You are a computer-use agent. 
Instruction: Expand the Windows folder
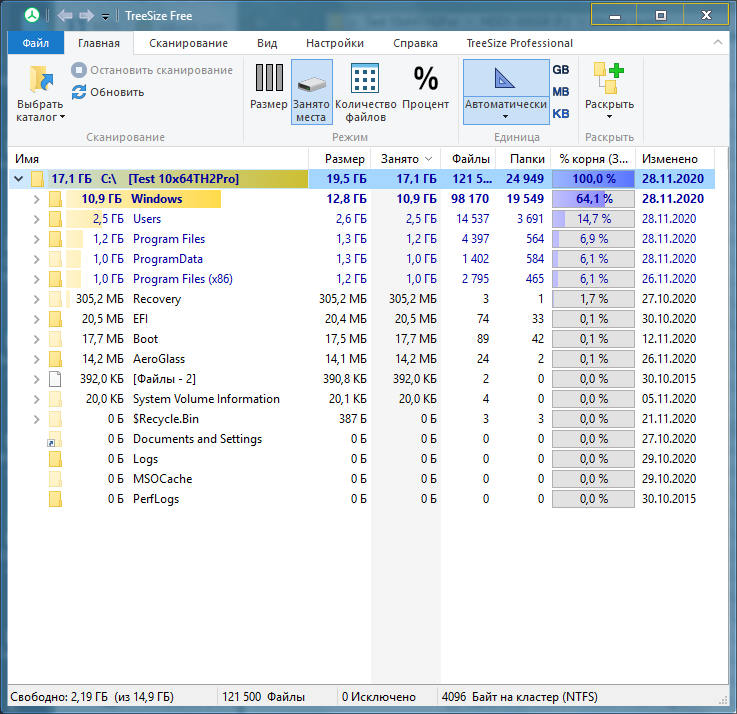pyautogui.click(x=36, y=199)
